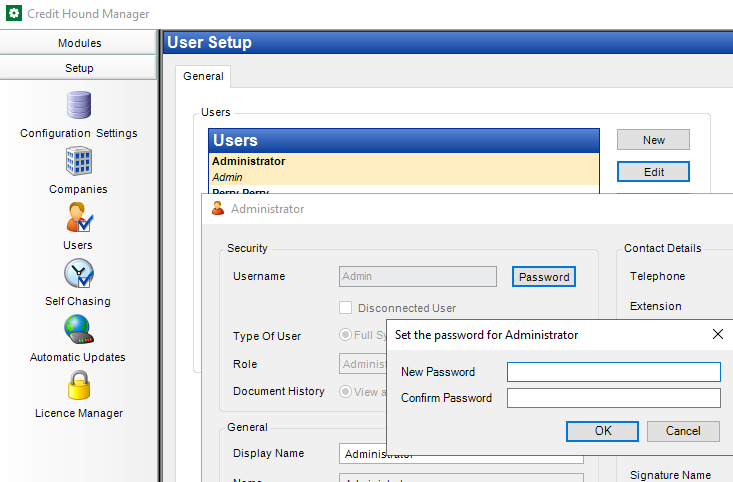Focus the Confirm Password field
733x482 pixels.
pyautogui.click(x=614, y=398)
